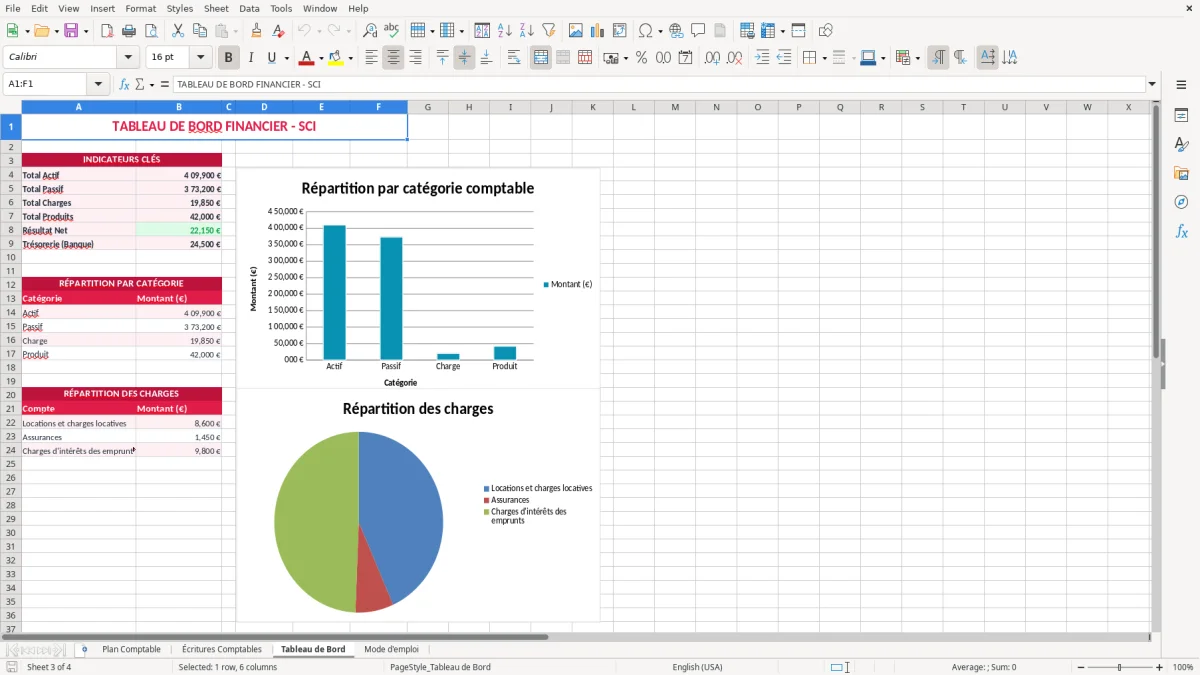Toggle Align Right

coord(415,58)
